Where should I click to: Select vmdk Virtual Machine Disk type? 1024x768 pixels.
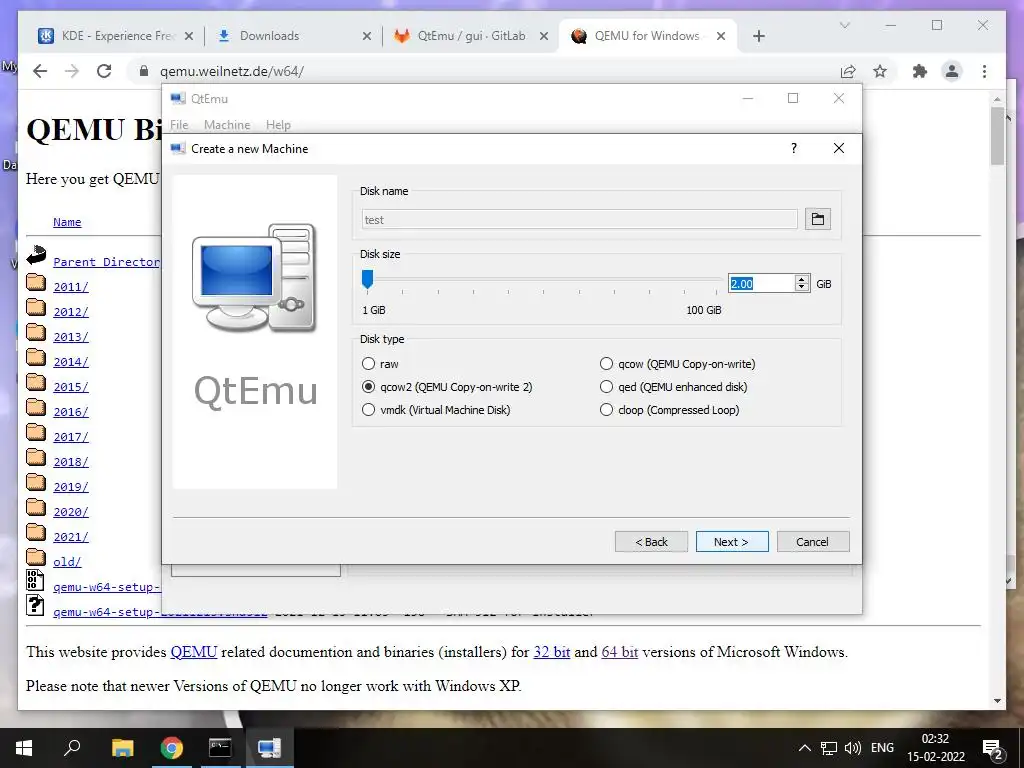368,409
